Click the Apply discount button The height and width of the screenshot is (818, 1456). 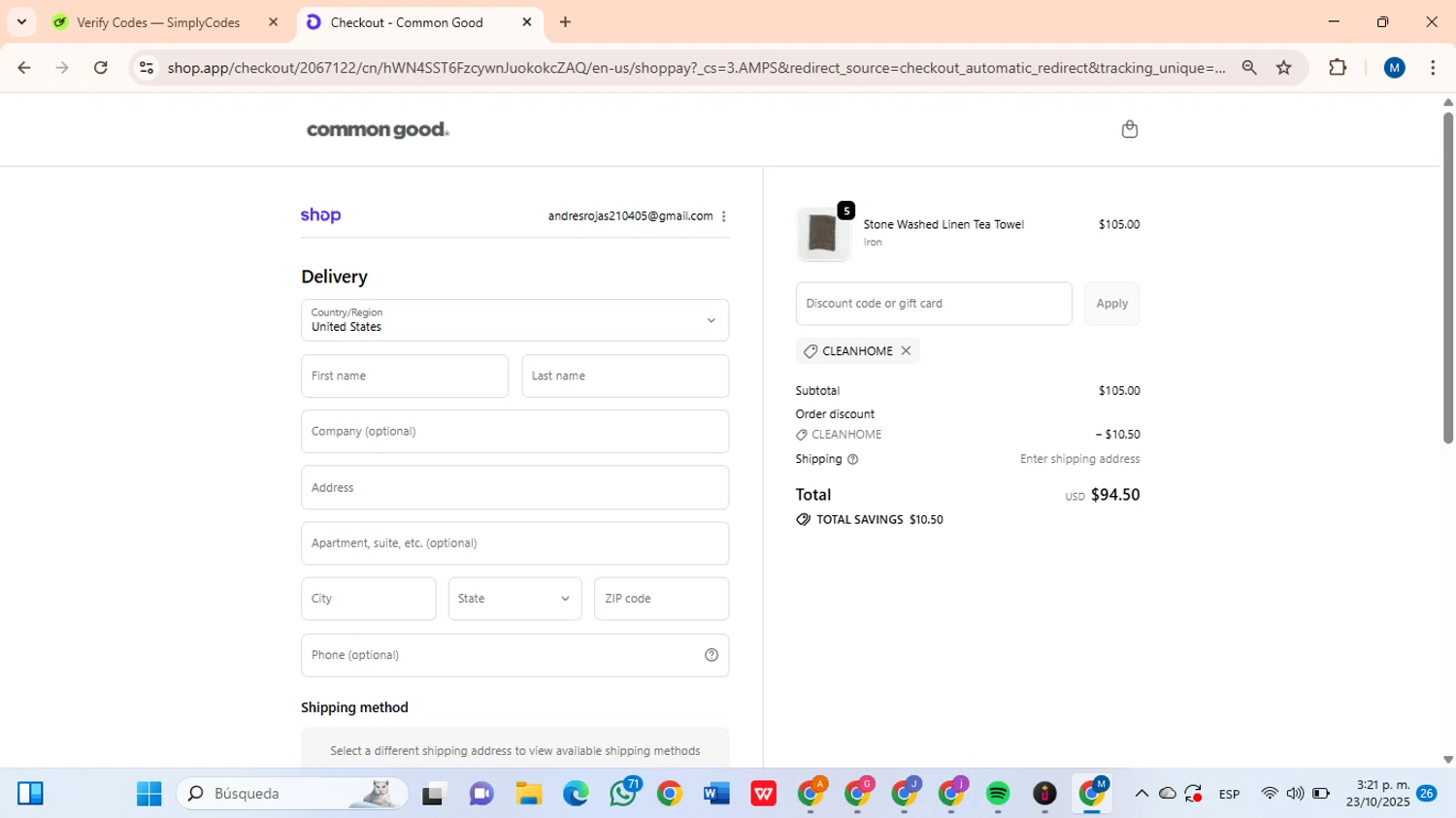click(1112, 304)
